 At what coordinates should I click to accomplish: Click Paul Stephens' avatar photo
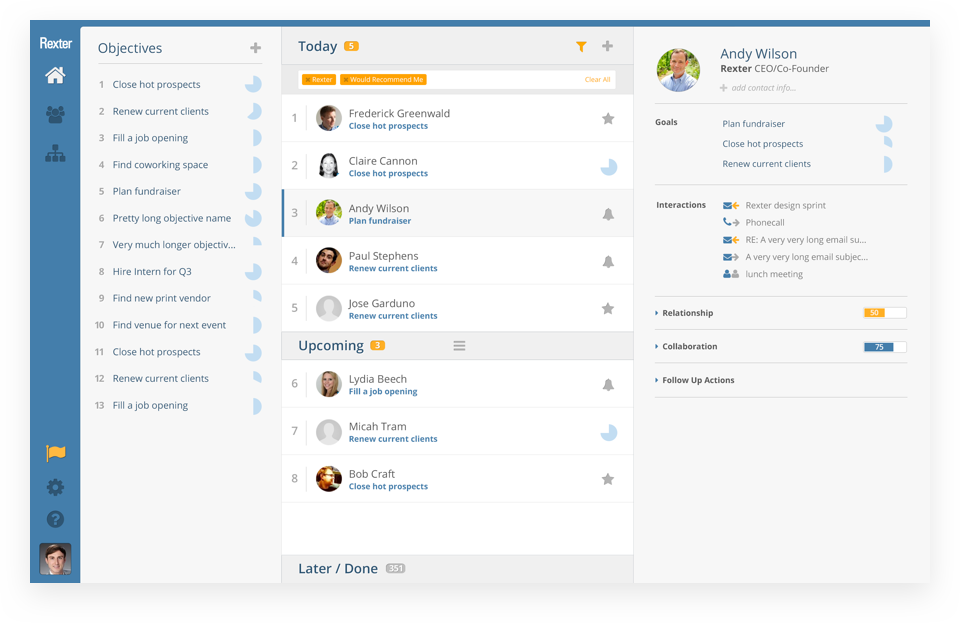click(329, 261)
